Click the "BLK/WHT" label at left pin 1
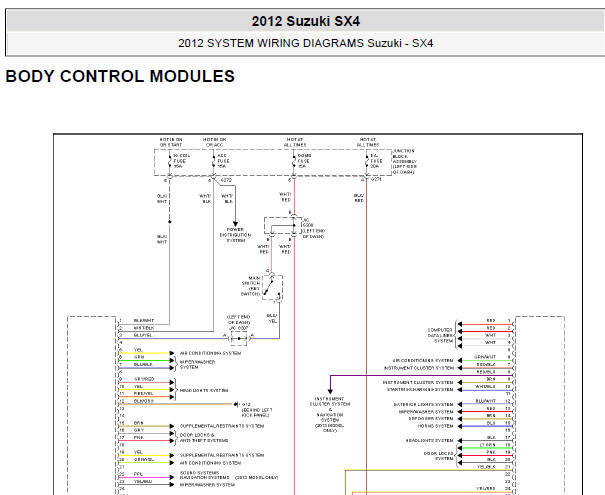This screenshot has width=605, height=495. point(144,321)
